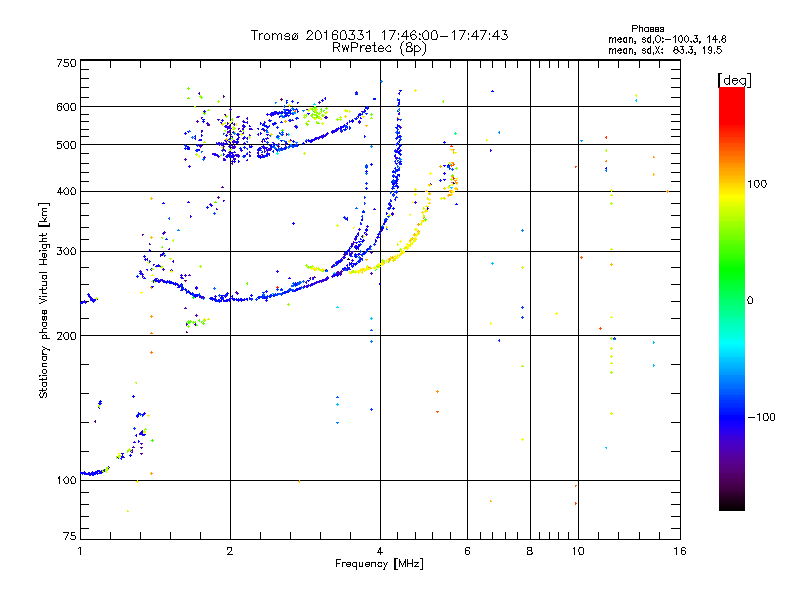
Task: Click the colorbar label '-100'
Action: (x=761, y=417)
